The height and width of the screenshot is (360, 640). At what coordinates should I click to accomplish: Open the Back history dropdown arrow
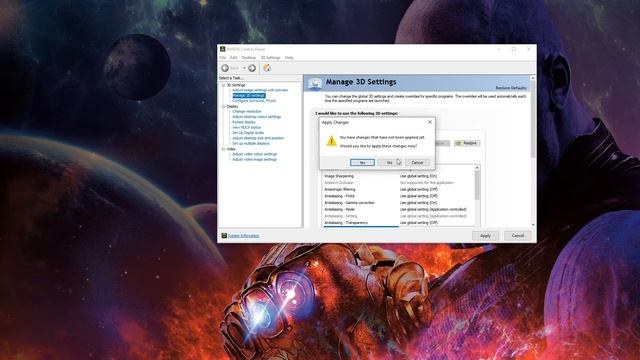244,68
